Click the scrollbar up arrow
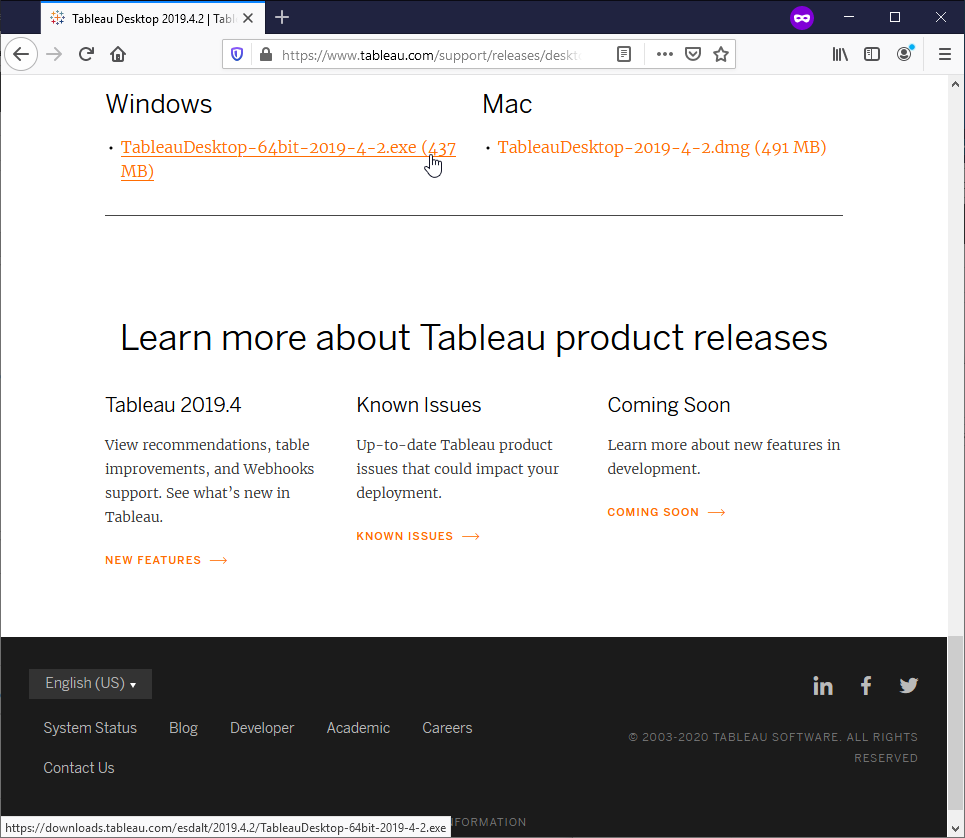Screen dimensions: 965x838 [955, 84]
